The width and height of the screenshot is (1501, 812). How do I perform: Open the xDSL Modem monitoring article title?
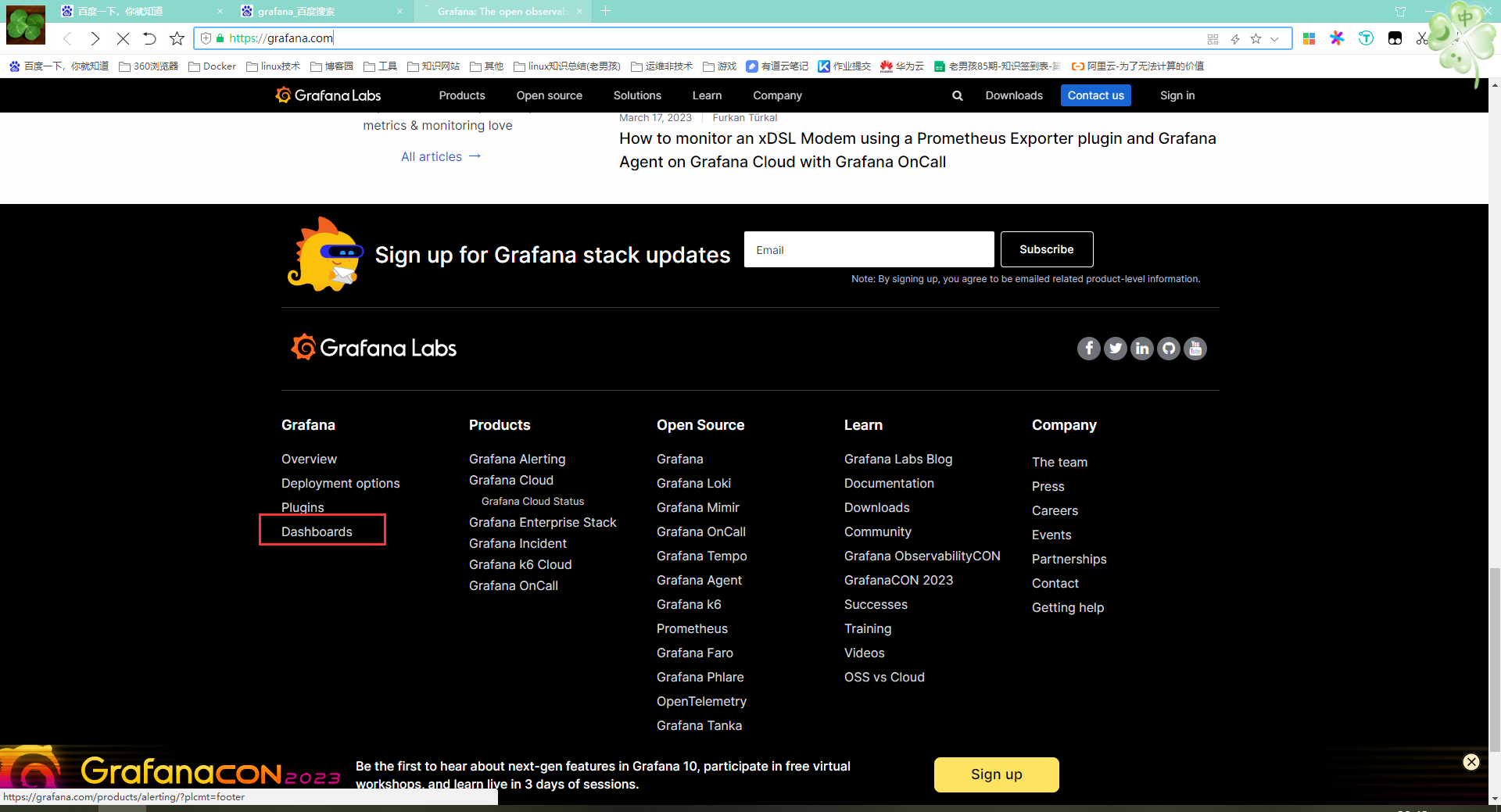pyautogui.click(x=918, y=150)
